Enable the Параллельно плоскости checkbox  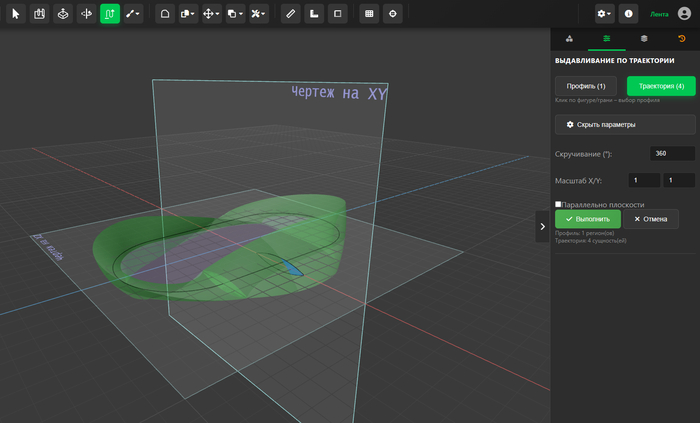tap(558, 204)
